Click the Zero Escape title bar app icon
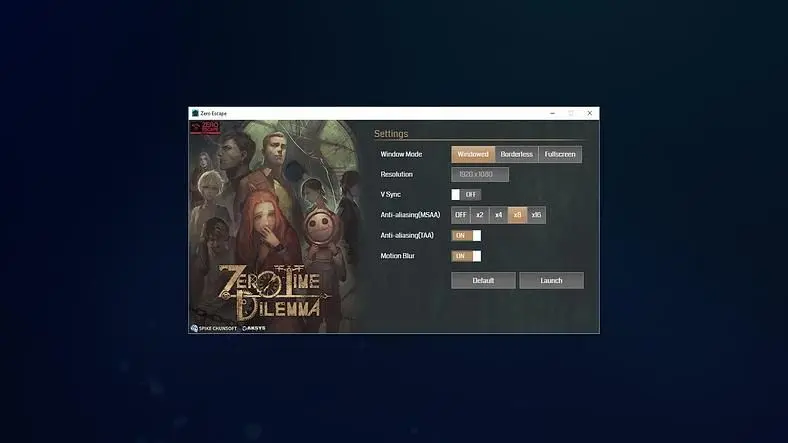This screenshot has height=443, width=788. (195, 114)
